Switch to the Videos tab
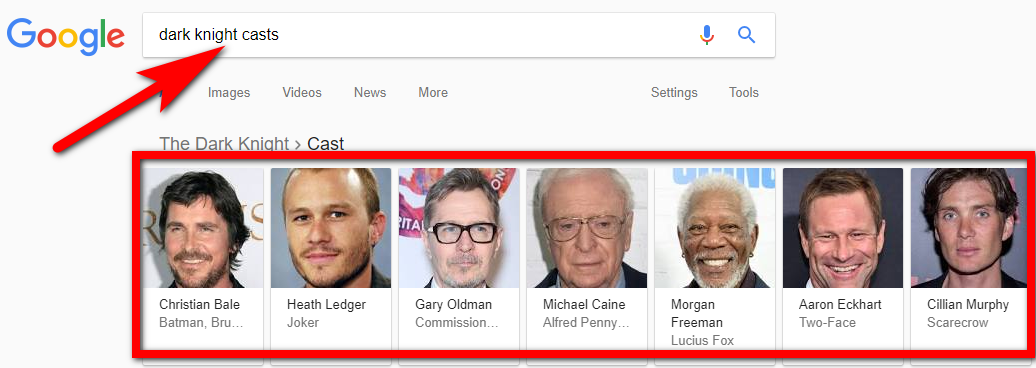Viewport: 1036px width, 368px height. 302,92
